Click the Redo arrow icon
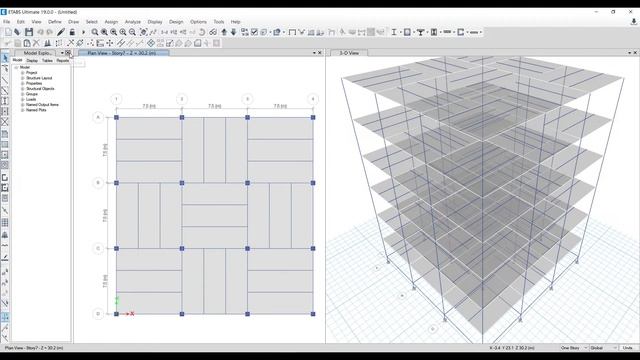640x360 pixels. [x=49, y=32]
